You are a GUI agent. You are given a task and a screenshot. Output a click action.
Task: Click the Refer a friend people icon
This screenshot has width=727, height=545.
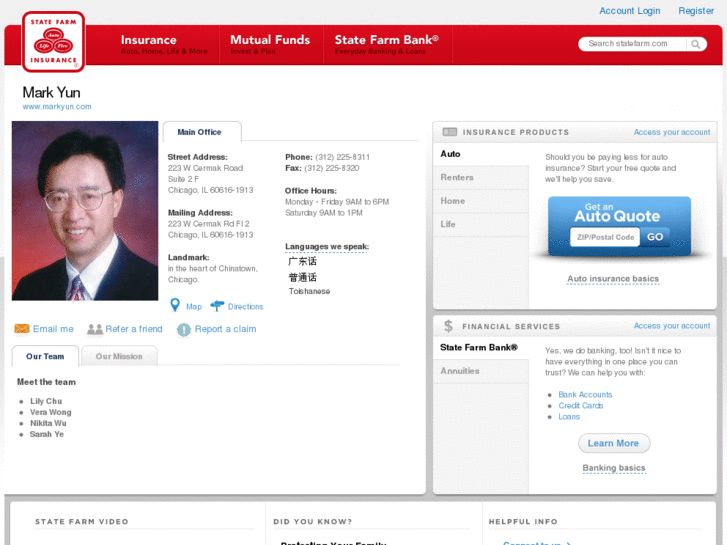[x=95, y=329]
